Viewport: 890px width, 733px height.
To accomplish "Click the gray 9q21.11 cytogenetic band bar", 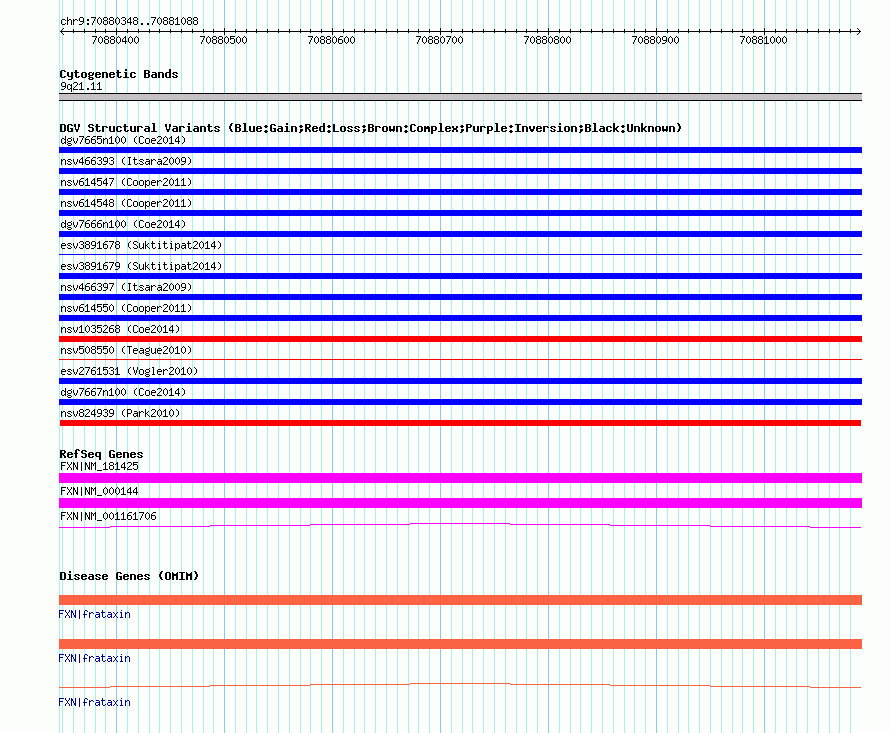I will tap(460, 97).
